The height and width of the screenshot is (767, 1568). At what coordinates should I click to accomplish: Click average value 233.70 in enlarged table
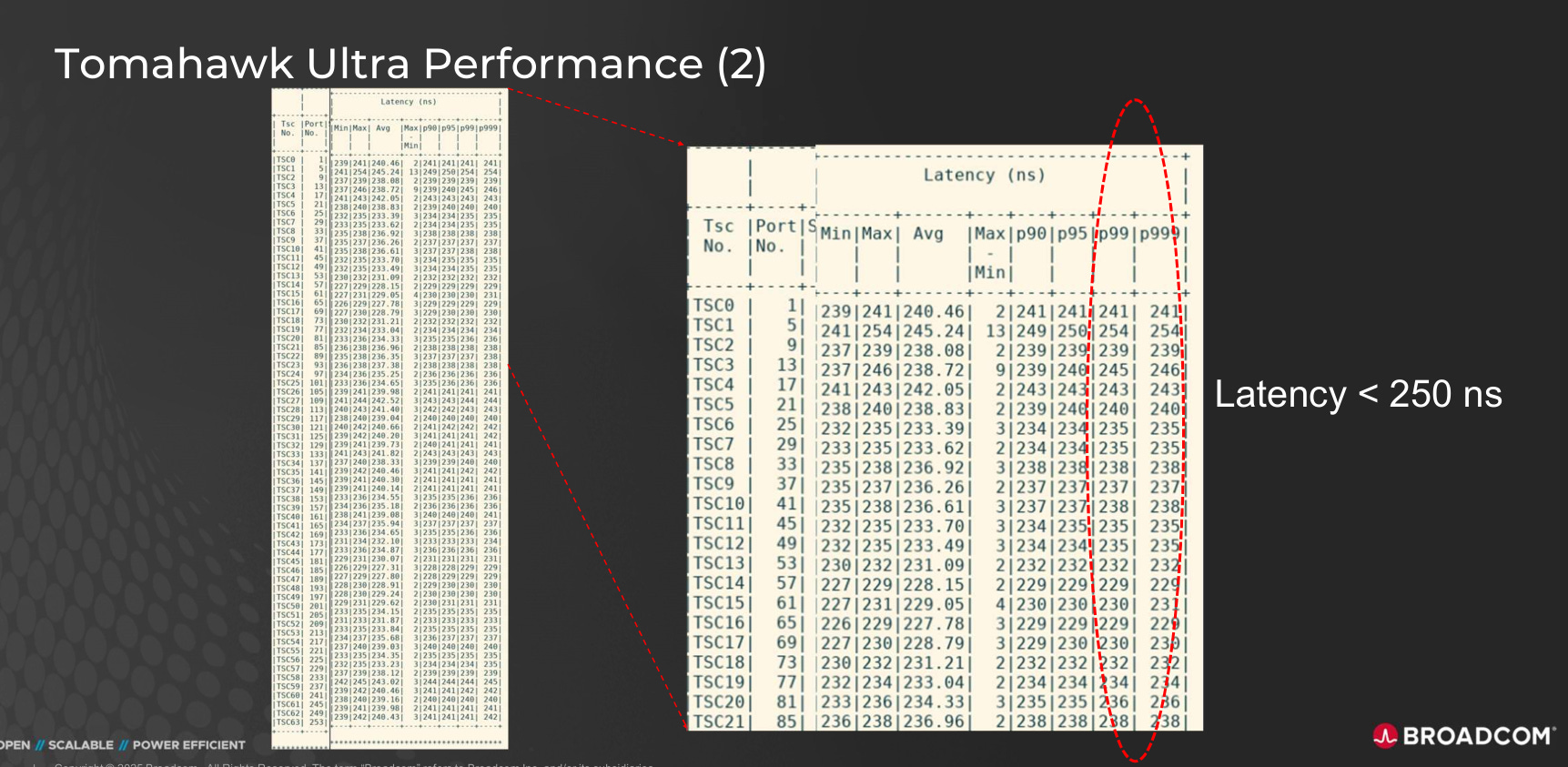pos(934,527)
